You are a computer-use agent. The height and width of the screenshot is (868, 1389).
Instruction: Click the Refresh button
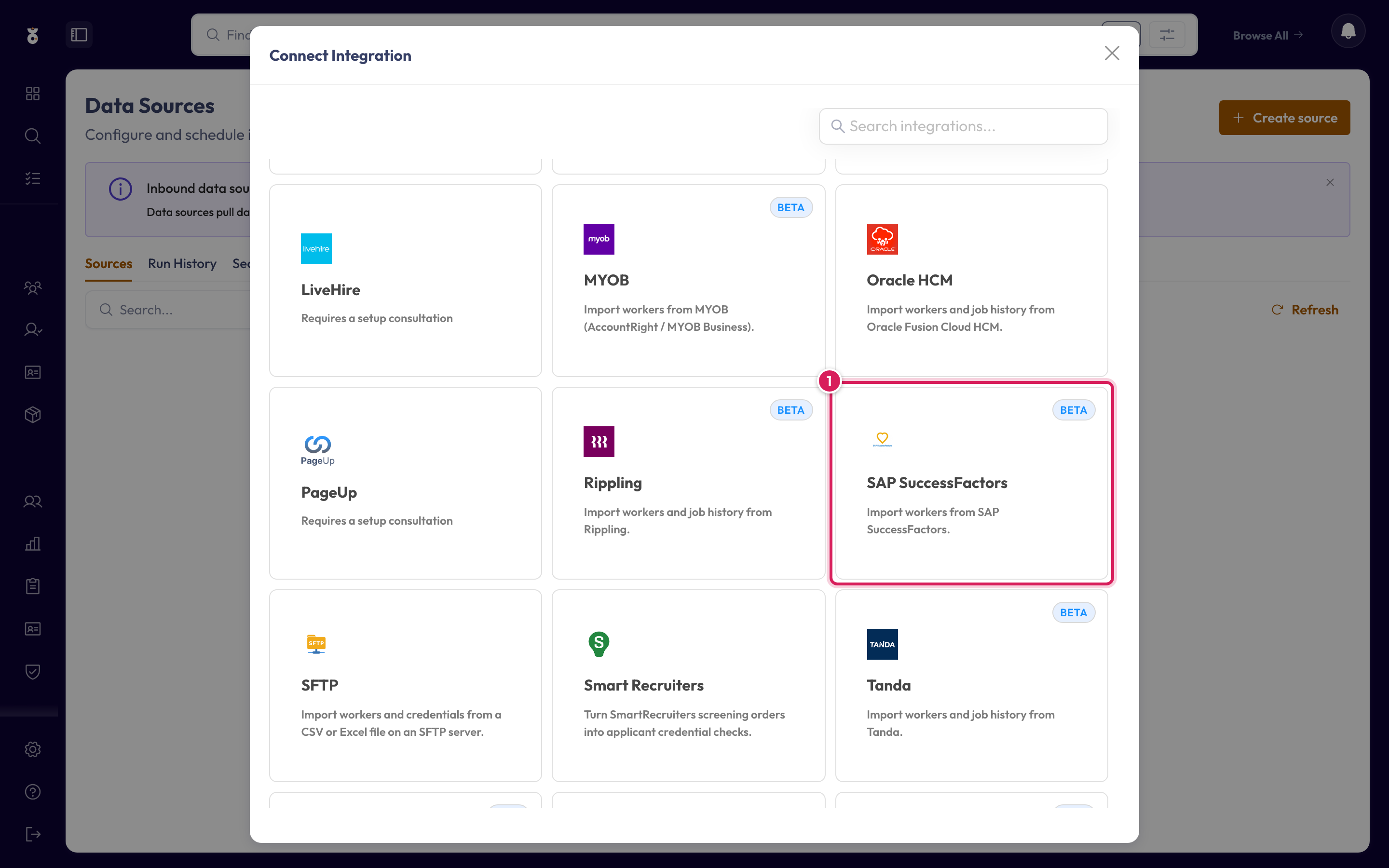click(1305, 310)
